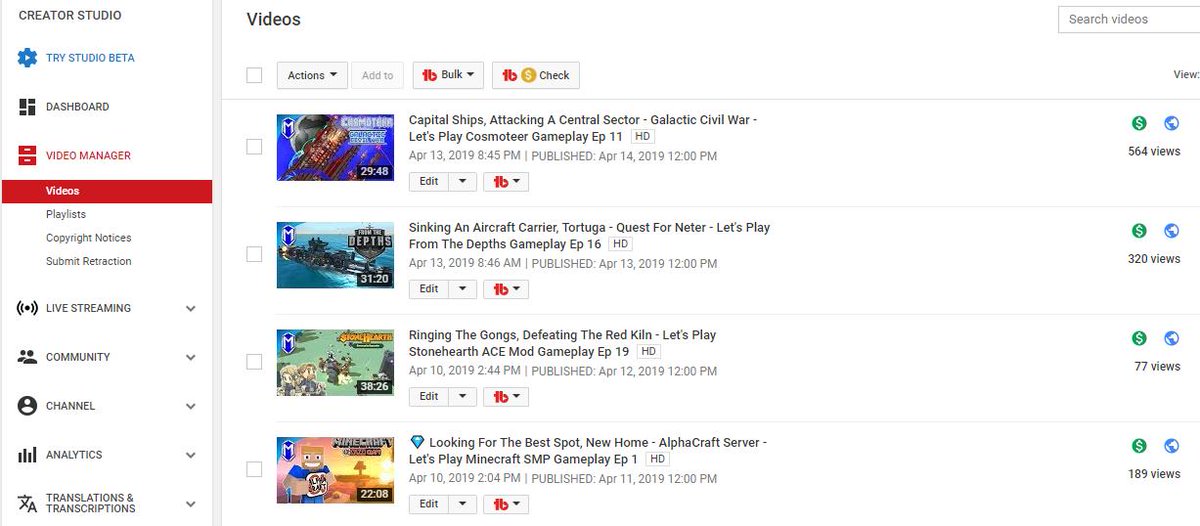Viewport: 1200px width, 526px height.
Task: Select the Cosmoteer Ep 11 video checkbox
Action: (x=254, y=146)
